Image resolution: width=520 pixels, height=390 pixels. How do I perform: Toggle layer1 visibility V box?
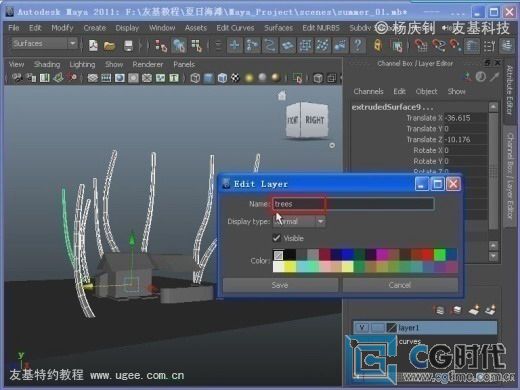(x=362, y=328)
